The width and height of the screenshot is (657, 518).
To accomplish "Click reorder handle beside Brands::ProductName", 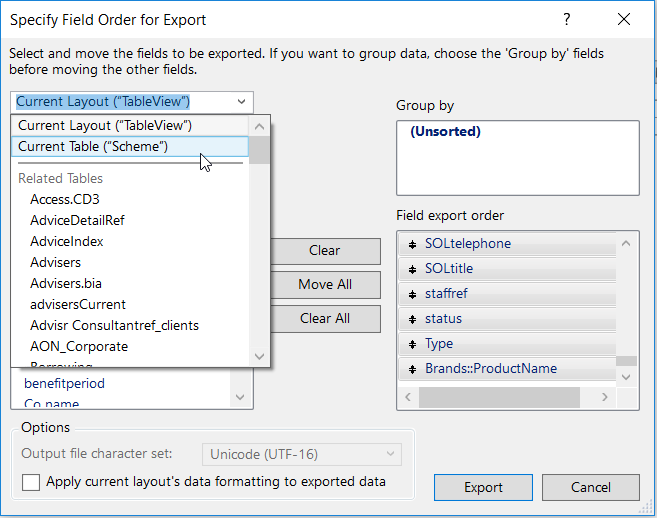I will click(413, 369).
